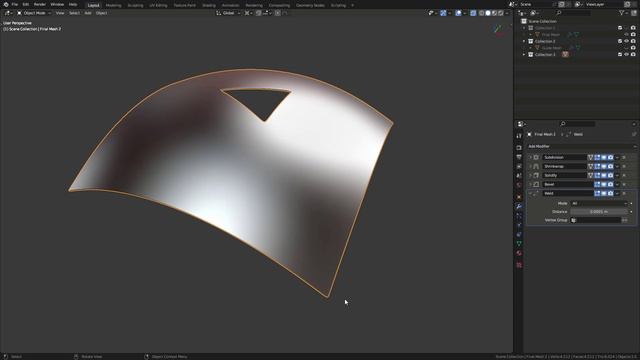The width and height of the screenshot is (640, 360).
Task: Switch to the Shading workspace tab
Action: [x=209, y=5]
